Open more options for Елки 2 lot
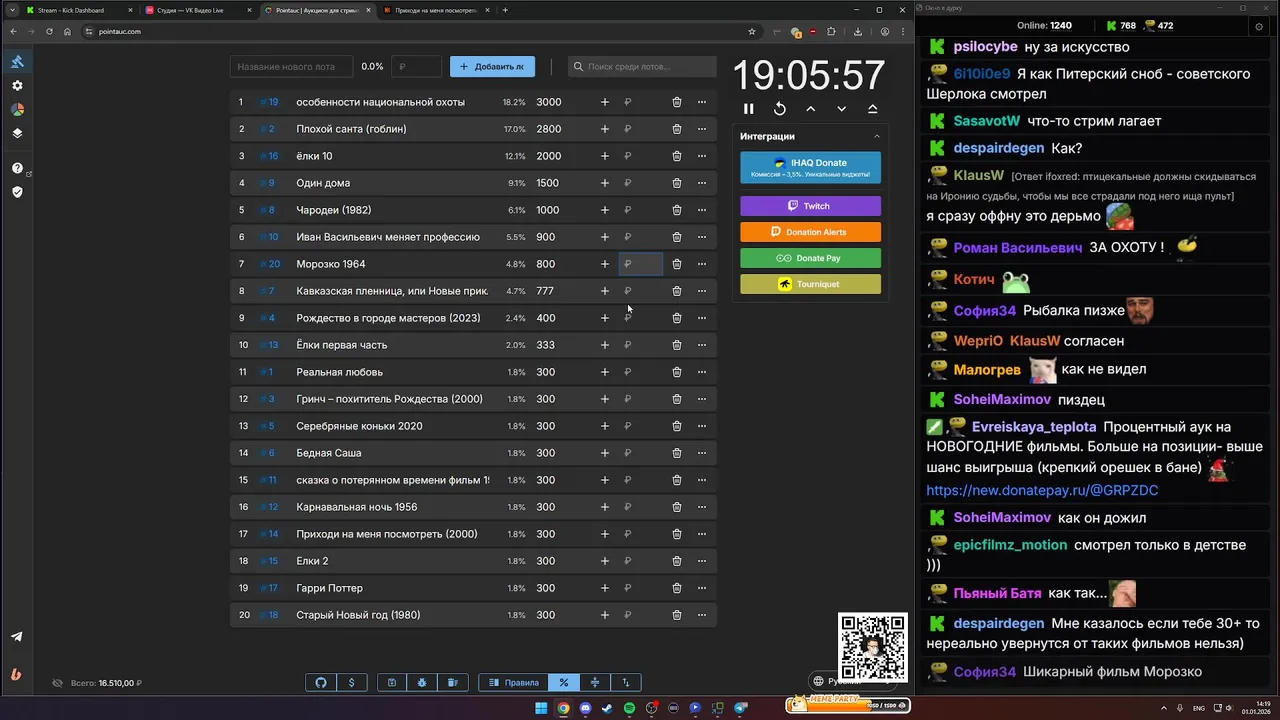 702,561
